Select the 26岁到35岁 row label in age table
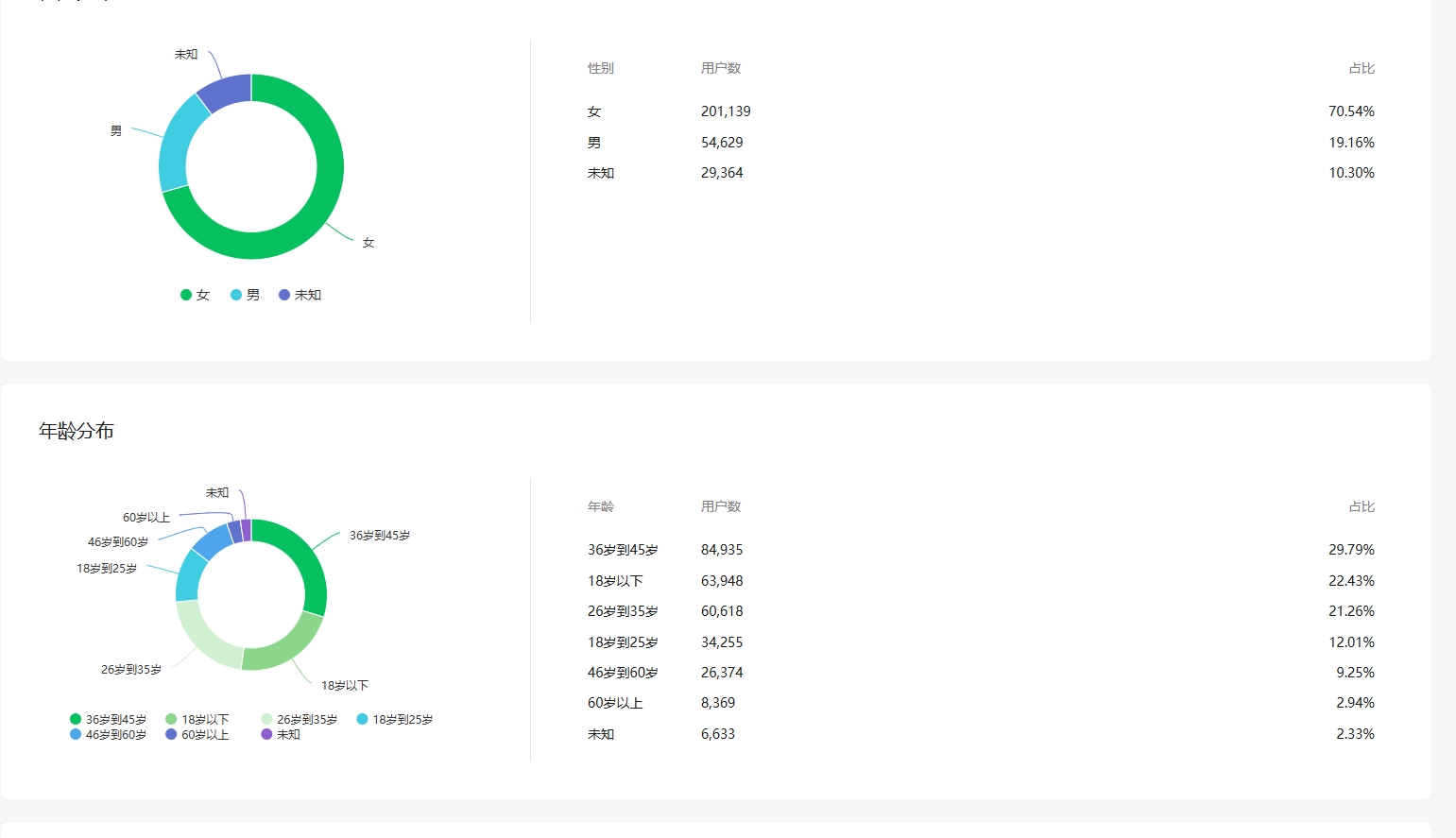1456x838 pixels. click(x=623, y=611)
